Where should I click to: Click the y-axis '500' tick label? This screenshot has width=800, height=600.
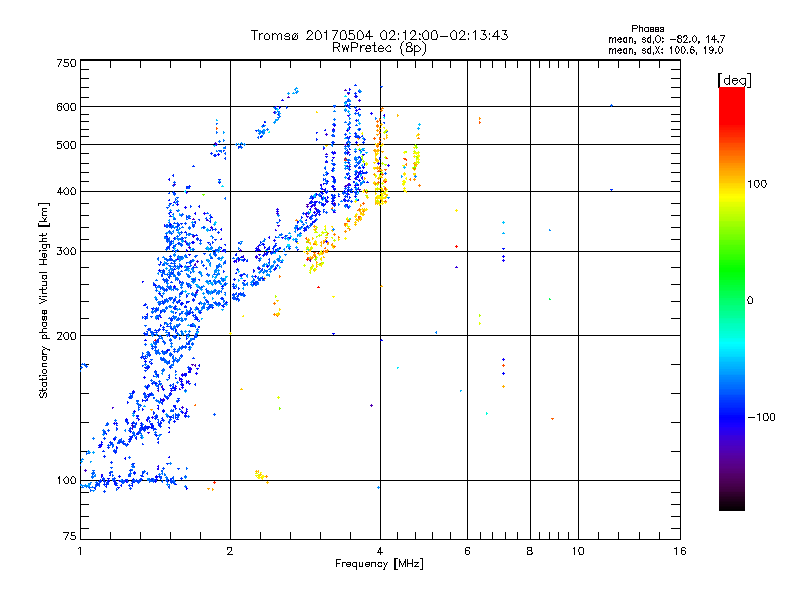(x=67, y=145)
